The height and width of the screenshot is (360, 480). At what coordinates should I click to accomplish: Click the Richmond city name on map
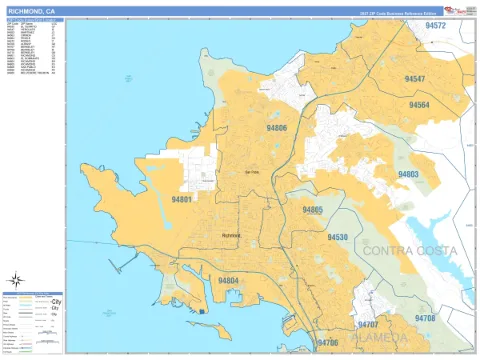click(231, 235)
